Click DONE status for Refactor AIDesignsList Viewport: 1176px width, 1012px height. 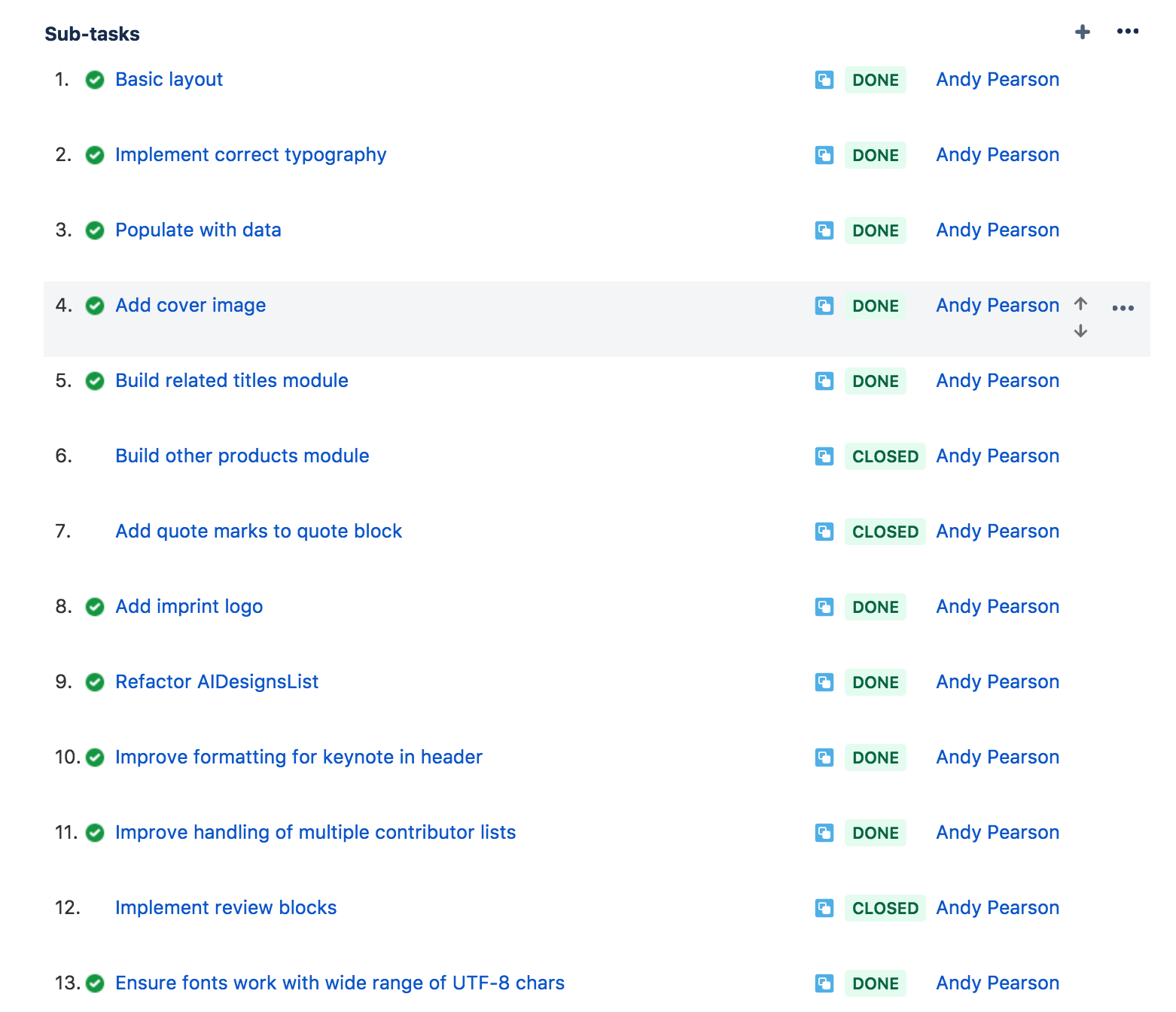[875, 682]
